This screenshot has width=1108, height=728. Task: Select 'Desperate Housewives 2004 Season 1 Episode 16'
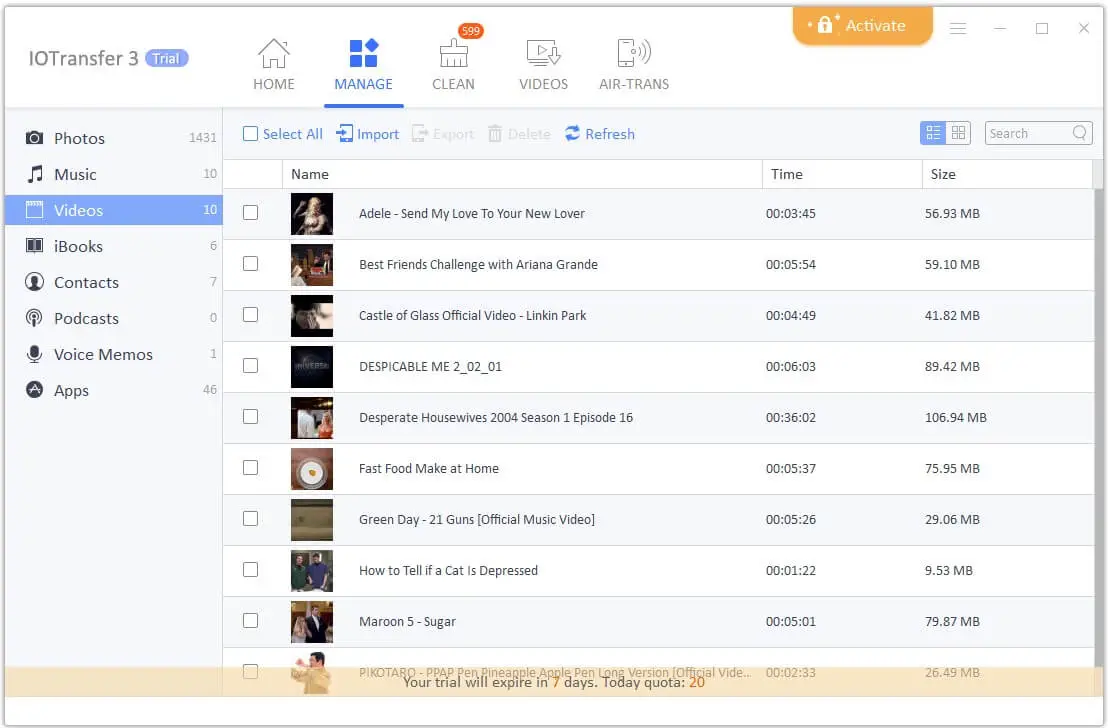pyautogui.click(x=495, y=417)
